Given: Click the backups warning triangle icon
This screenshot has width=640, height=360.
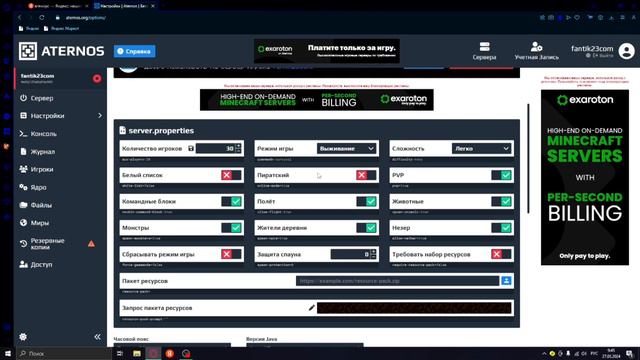Looking at the screenshot, I should coord(91,244).
